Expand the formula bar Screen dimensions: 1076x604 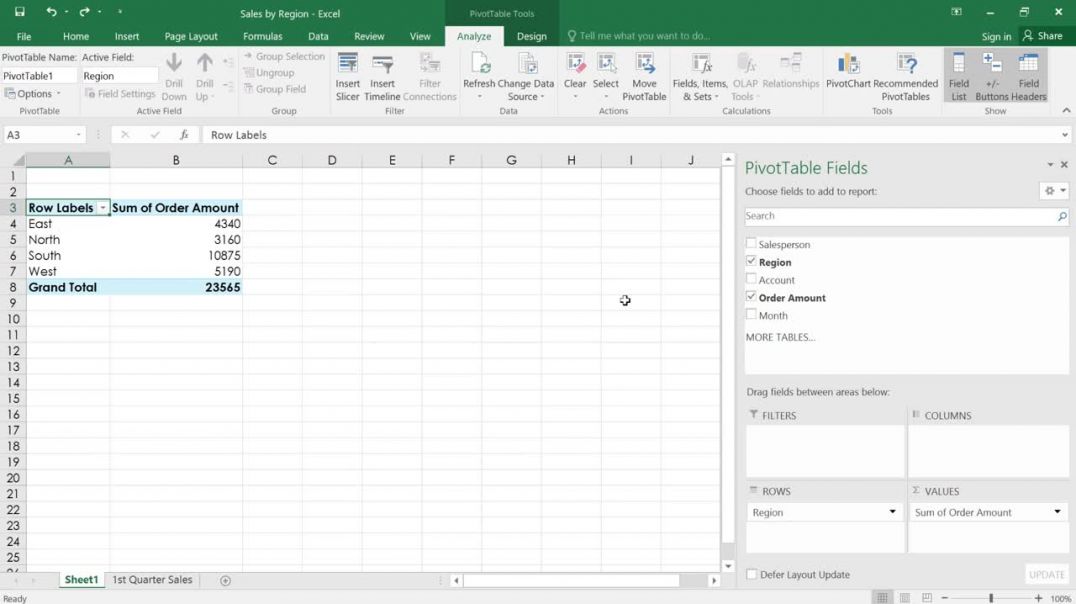click(x=1064, y=135)
